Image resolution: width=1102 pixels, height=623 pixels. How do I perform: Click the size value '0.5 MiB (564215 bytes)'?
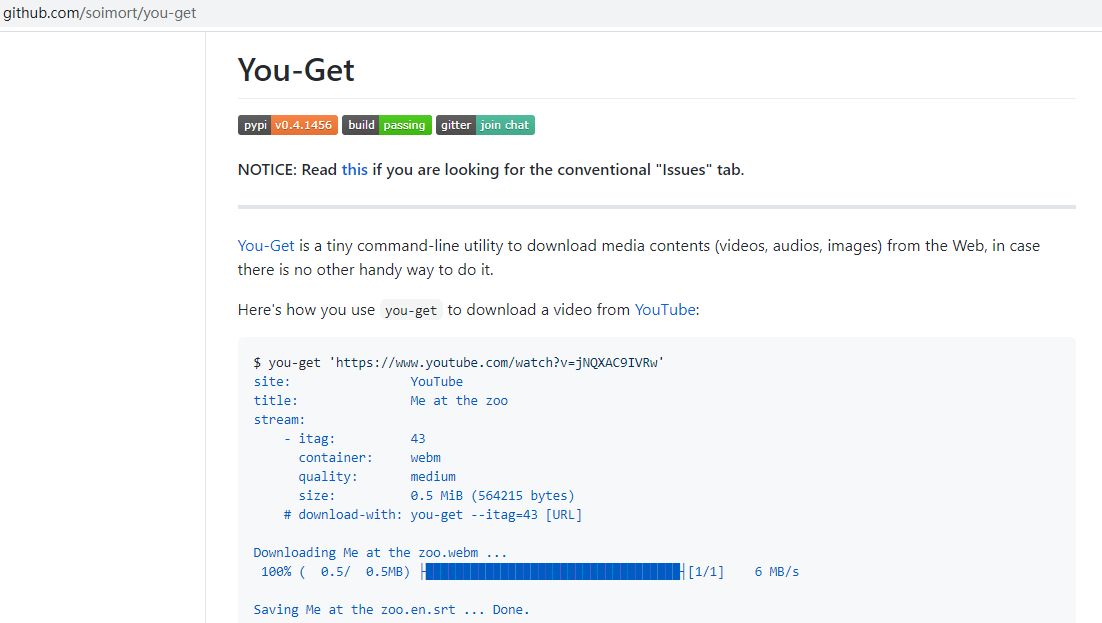(x=492, y=496)
